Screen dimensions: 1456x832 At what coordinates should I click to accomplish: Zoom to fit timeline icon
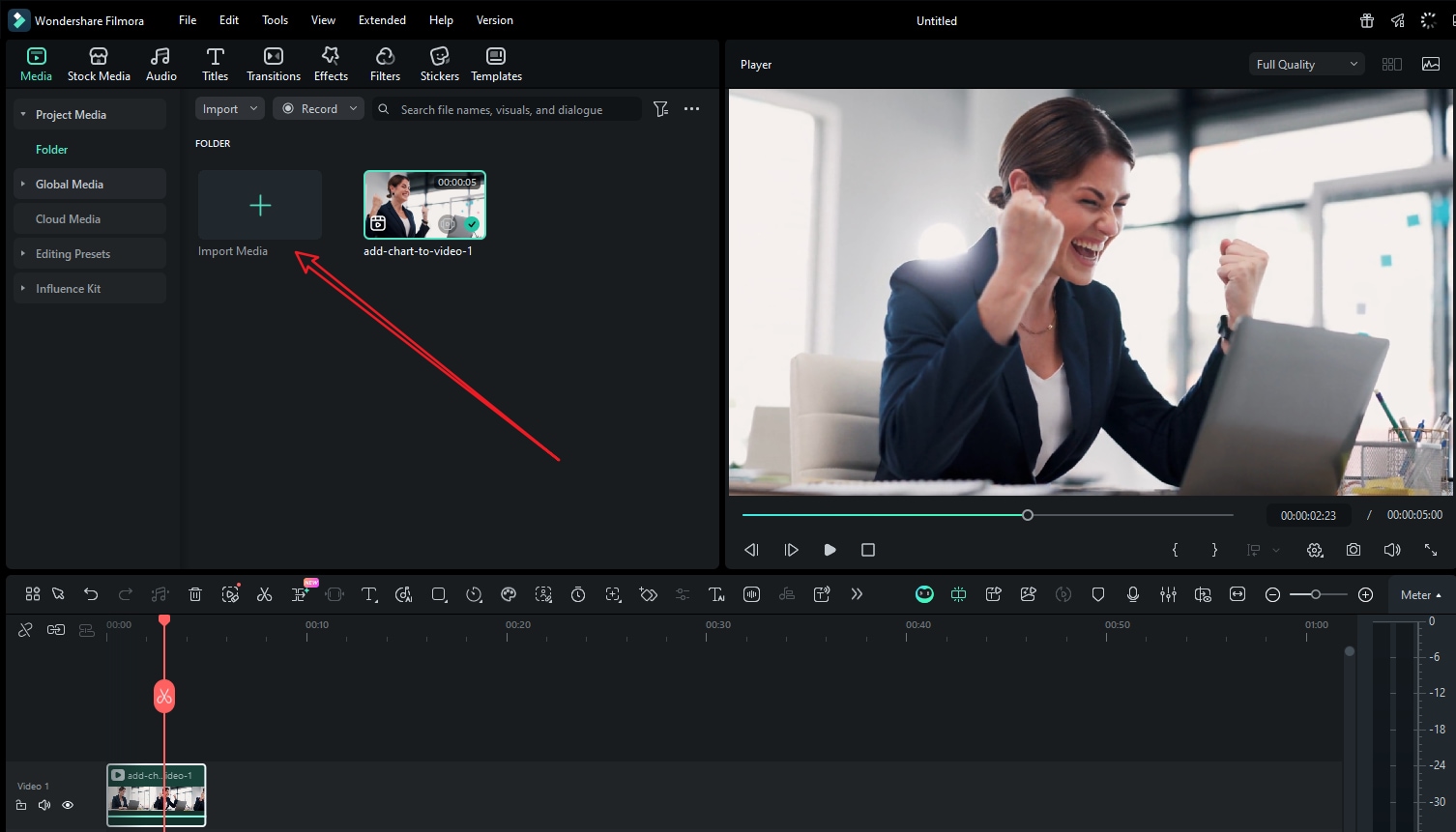pos(1238,594)
